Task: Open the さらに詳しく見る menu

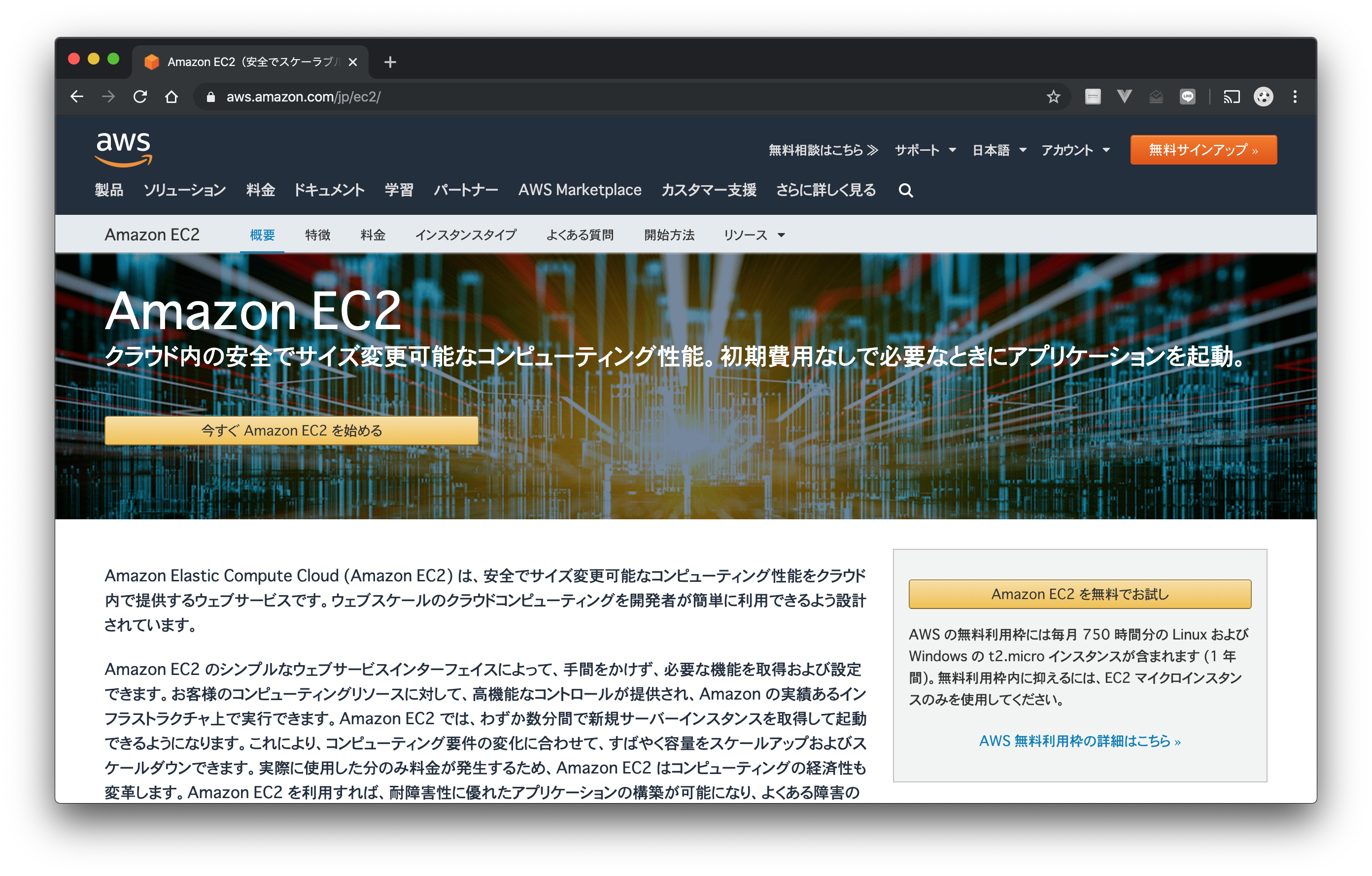Action: (x=825, y=190)
